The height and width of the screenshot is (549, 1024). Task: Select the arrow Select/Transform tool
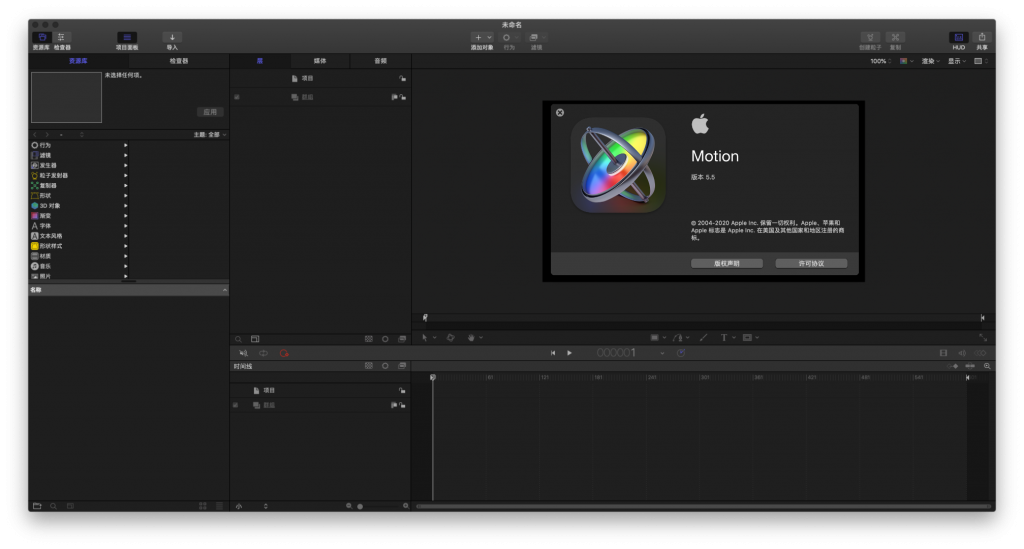tap(424, 337)
